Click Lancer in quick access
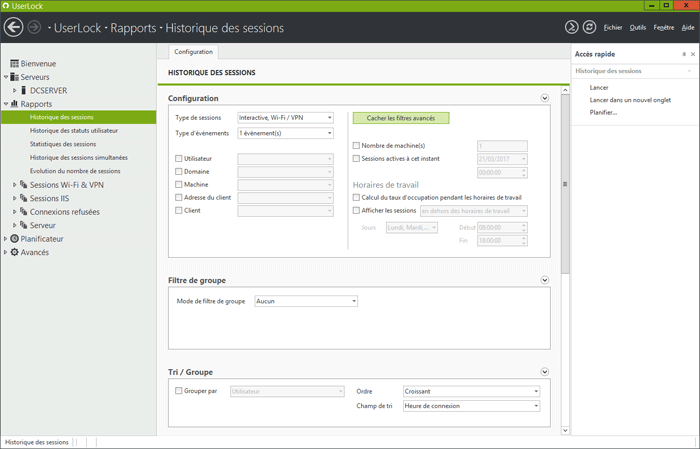 click(599, 87)
